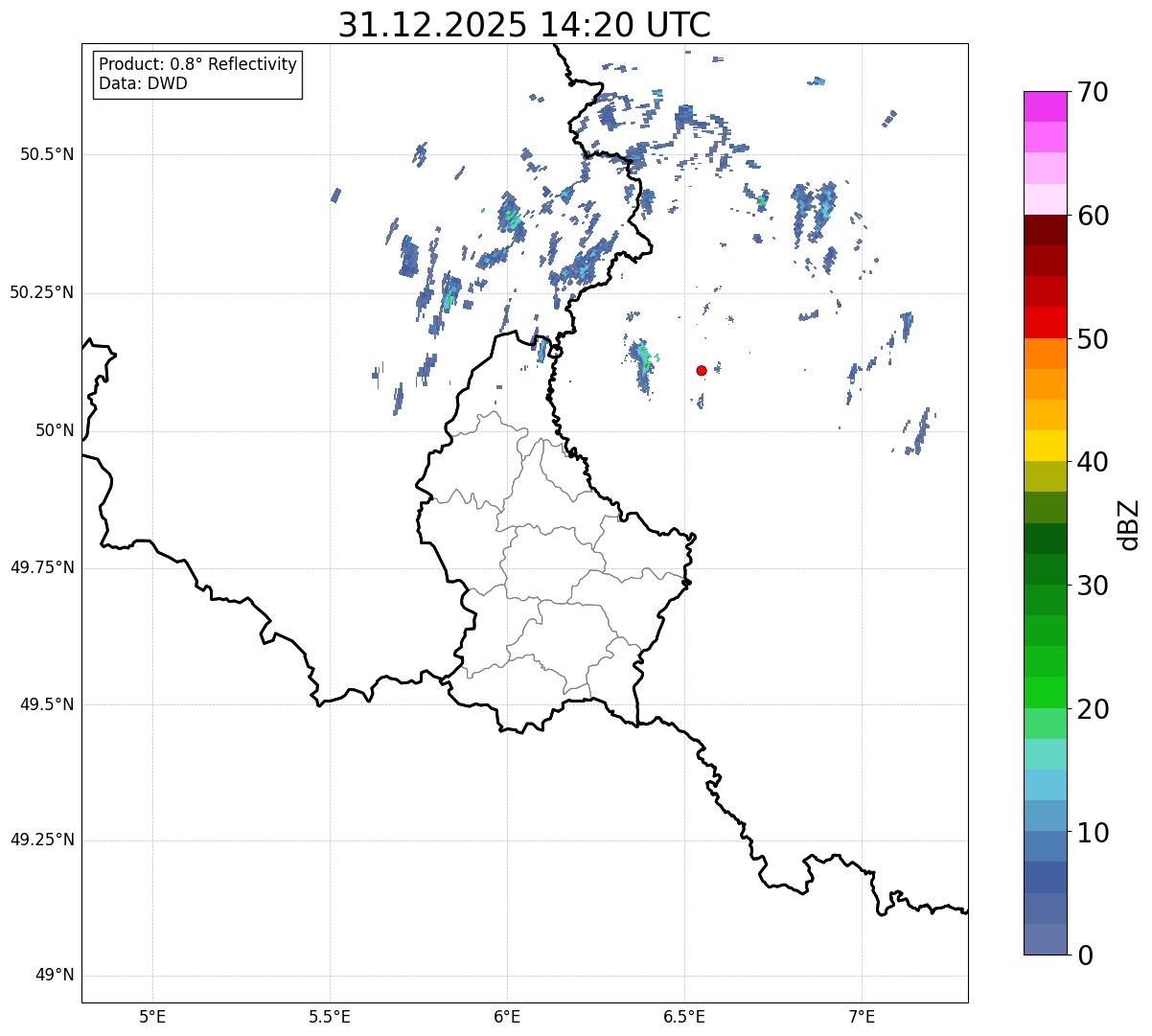Click the colorbar value 10
1152x1036 pixels.
click(x=1093, y=833)
